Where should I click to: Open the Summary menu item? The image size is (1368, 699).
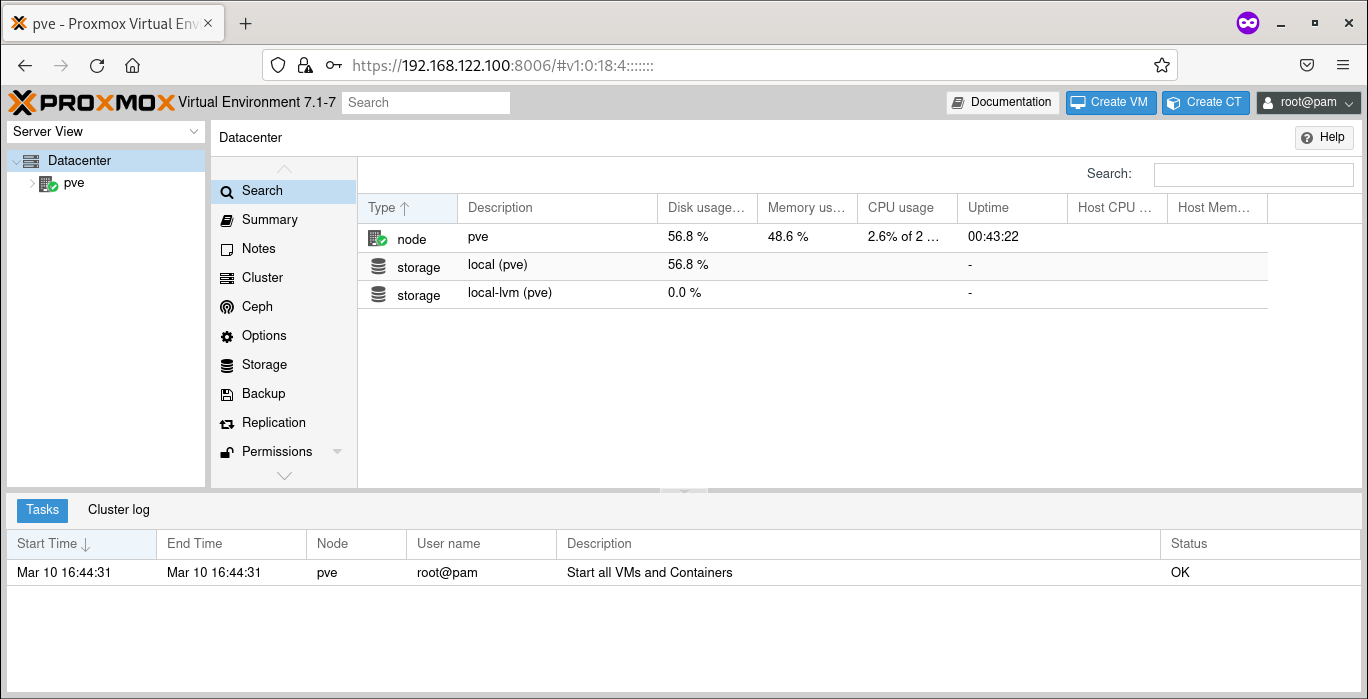click(x=283, y=220)
